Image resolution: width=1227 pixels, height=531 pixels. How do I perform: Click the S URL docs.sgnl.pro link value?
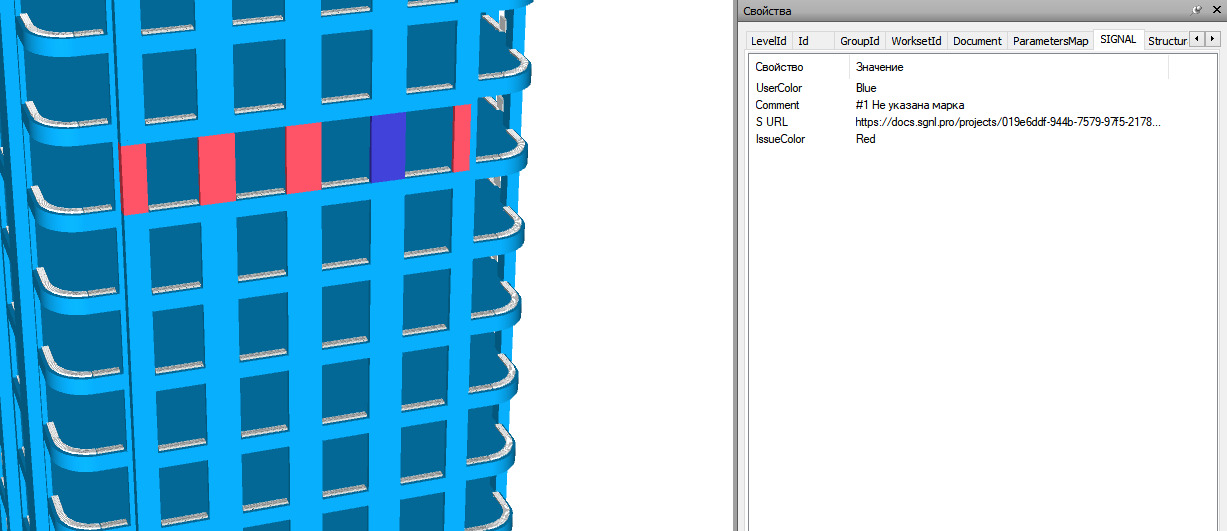tap(1009, 122)
